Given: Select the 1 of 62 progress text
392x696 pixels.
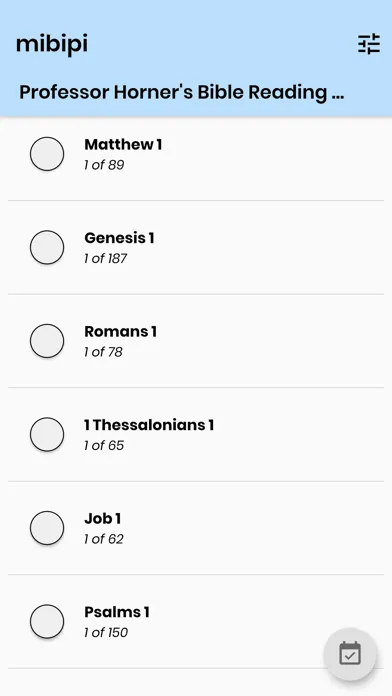Looking at the screenshot, I should click(x=104, y=539).
